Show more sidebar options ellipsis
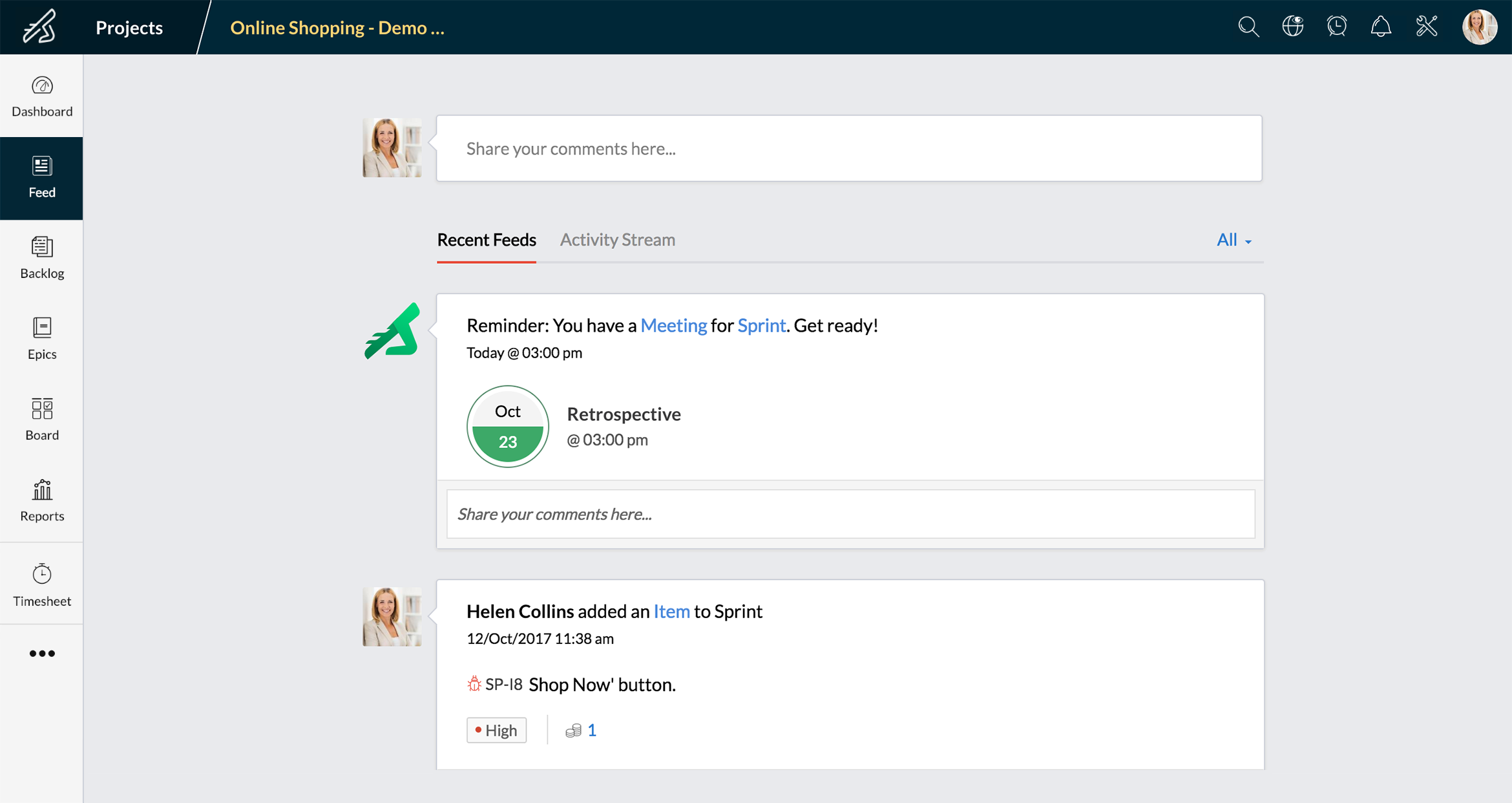 coord(42,654)
